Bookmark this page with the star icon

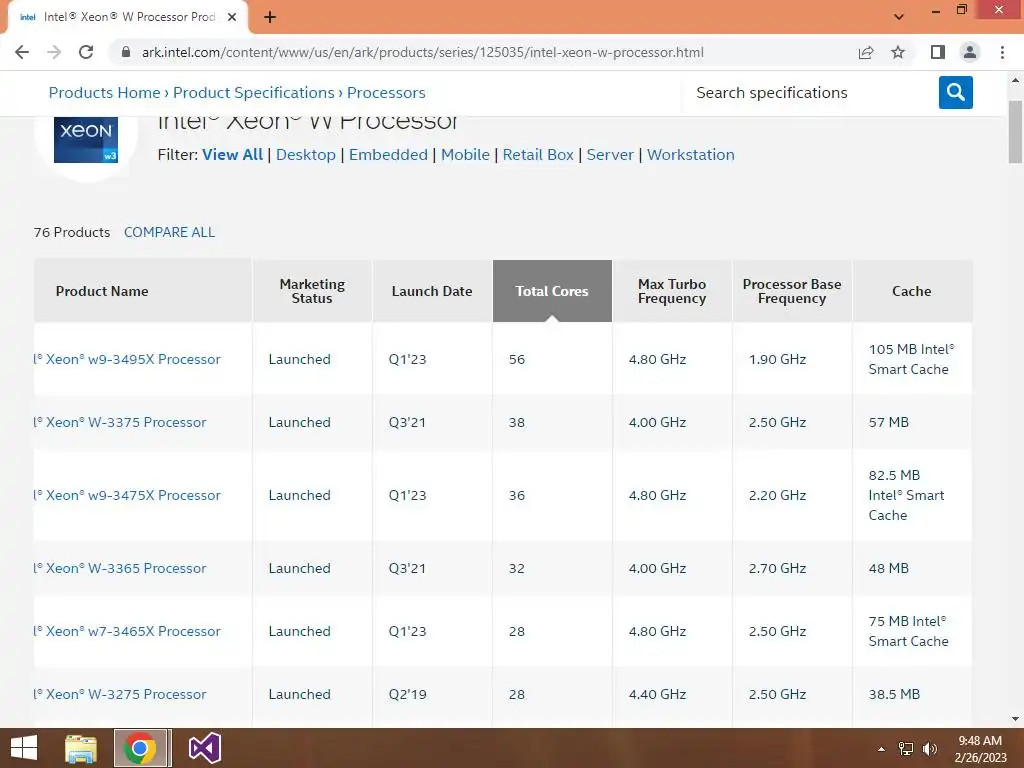point(898,52)
